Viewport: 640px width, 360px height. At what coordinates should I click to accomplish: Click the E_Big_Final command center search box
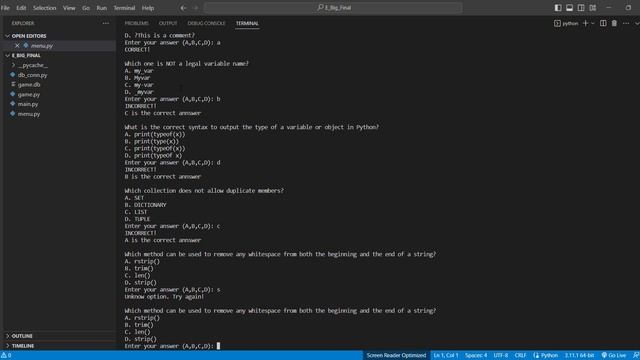coord(333,7)
